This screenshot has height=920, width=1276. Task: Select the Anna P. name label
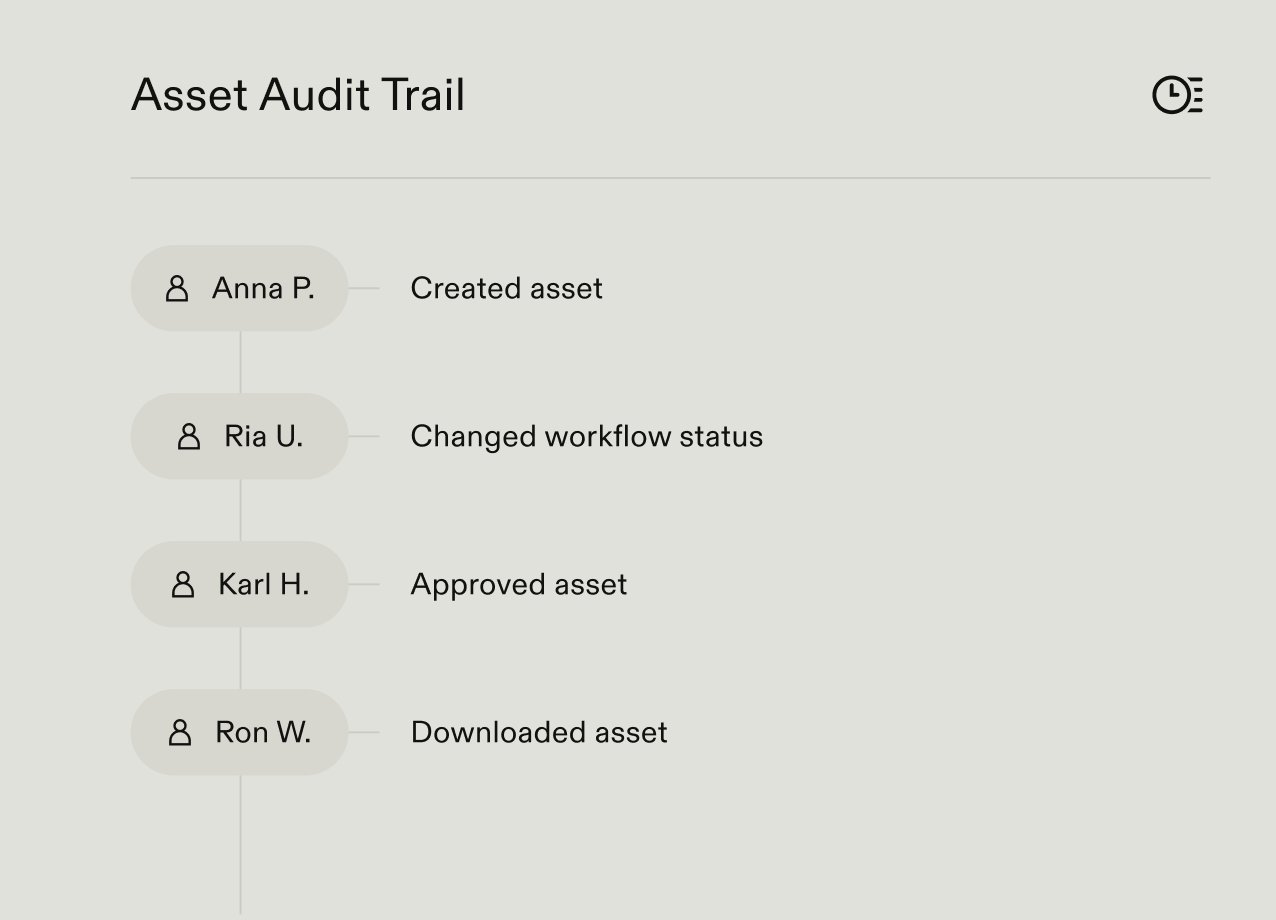click(x=263, y=289)
